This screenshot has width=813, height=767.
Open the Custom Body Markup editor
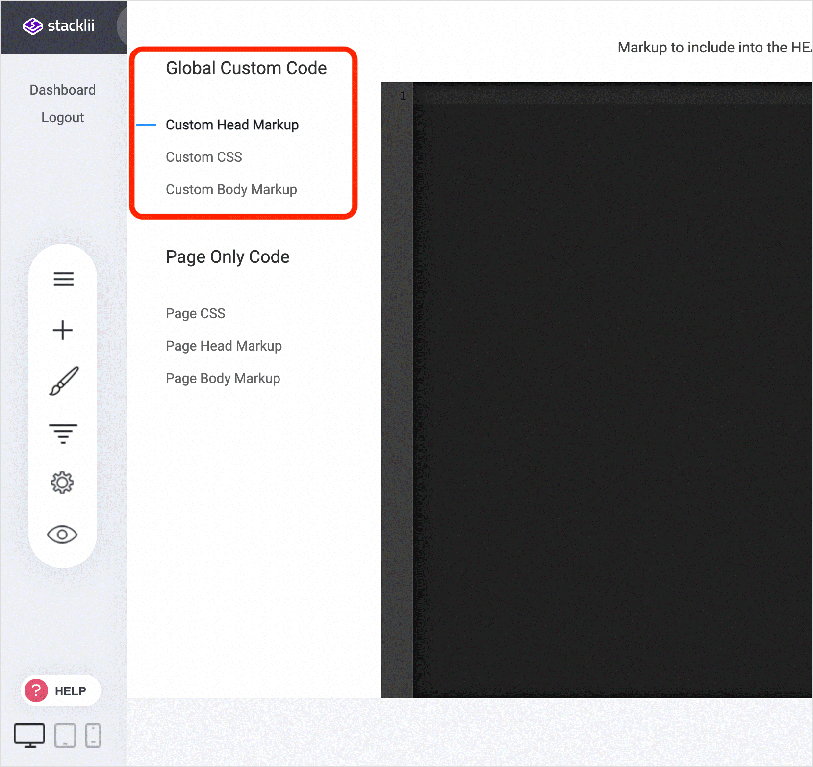(231, 189)
